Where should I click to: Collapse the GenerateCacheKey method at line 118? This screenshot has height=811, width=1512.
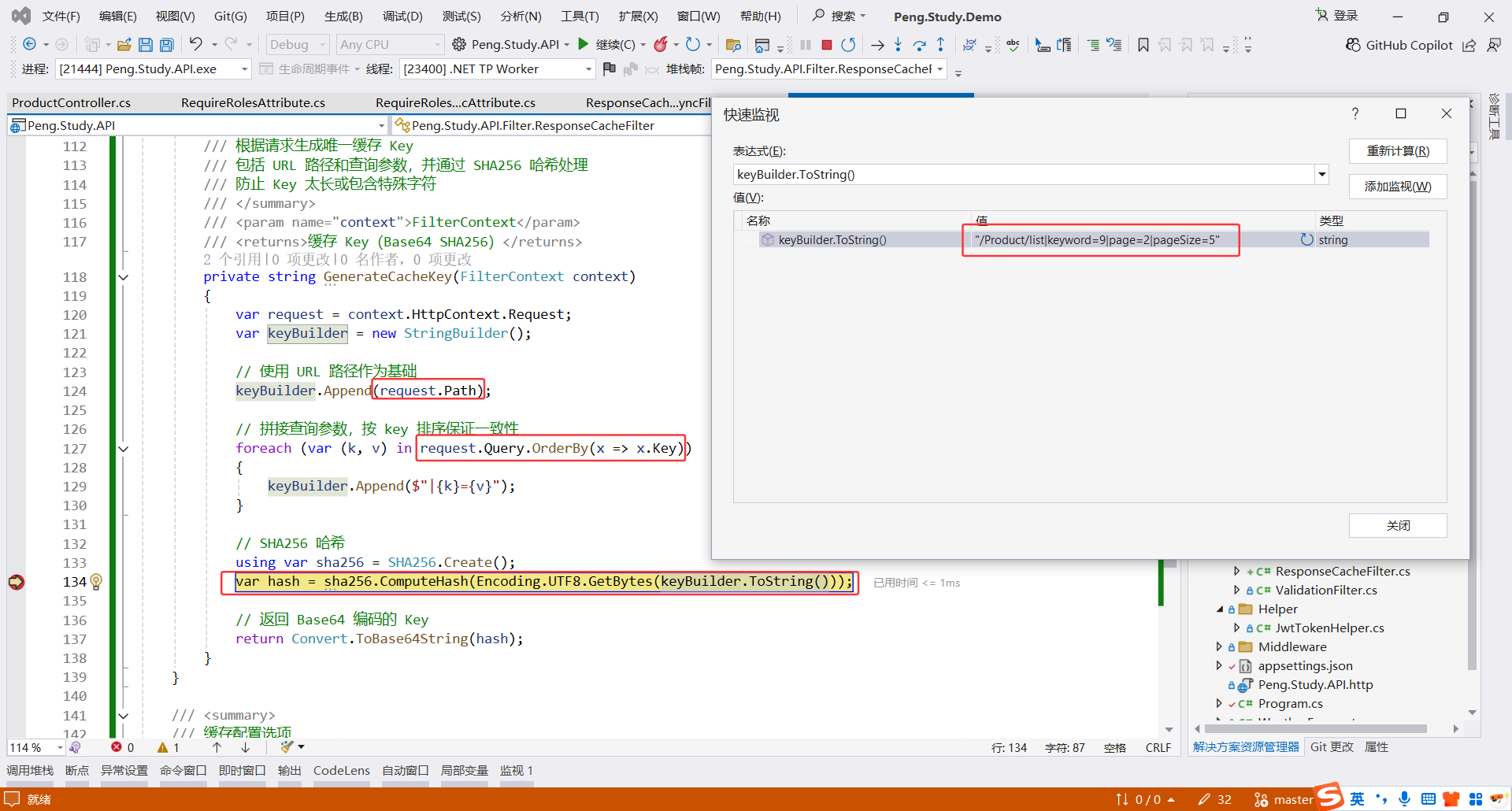[124, 277]
